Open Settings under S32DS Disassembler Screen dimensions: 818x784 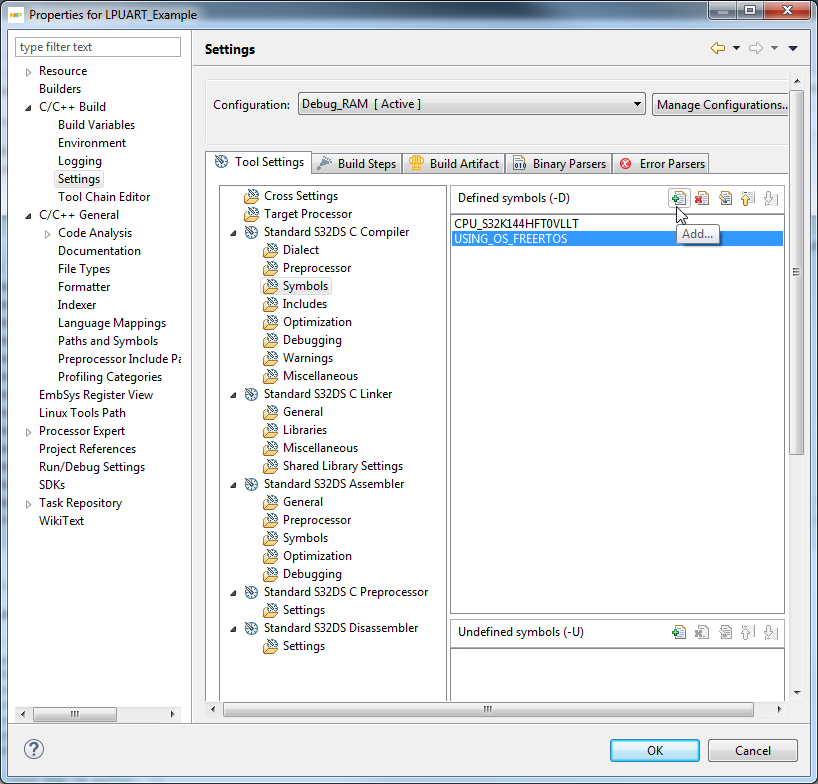click(x=304, y=646)
